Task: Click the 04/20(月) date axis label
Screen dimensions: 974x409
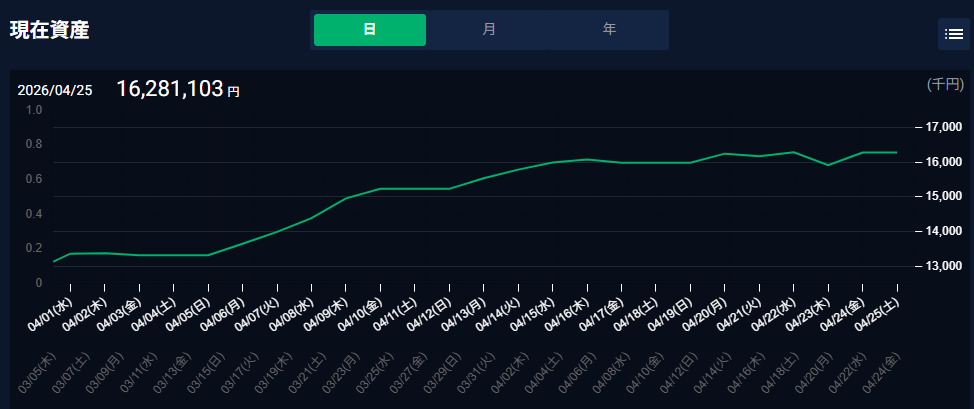Action: (x=706, y=314)
